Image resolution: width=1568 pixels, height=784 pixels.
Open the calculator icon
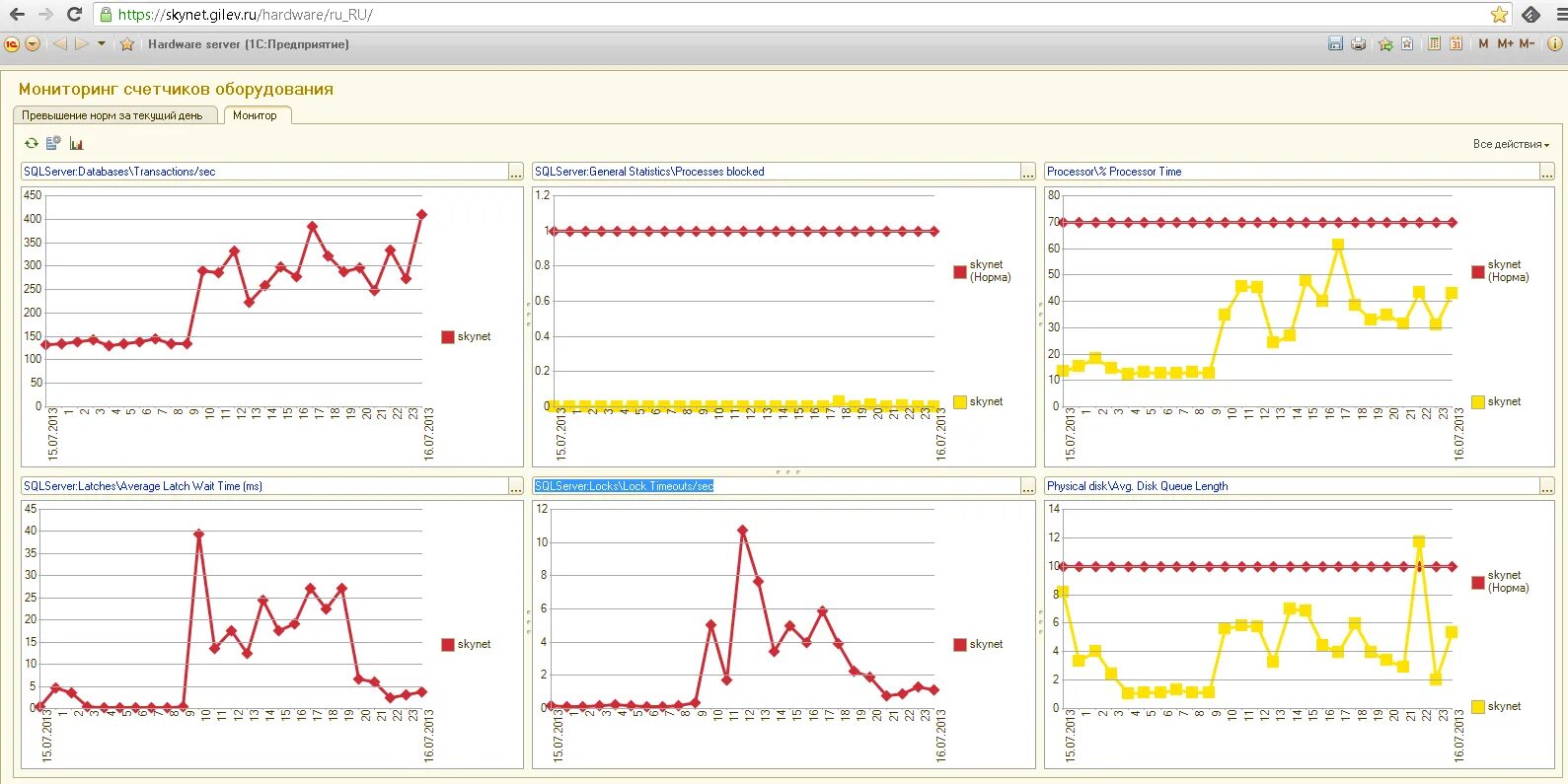tap(1434, 43)
